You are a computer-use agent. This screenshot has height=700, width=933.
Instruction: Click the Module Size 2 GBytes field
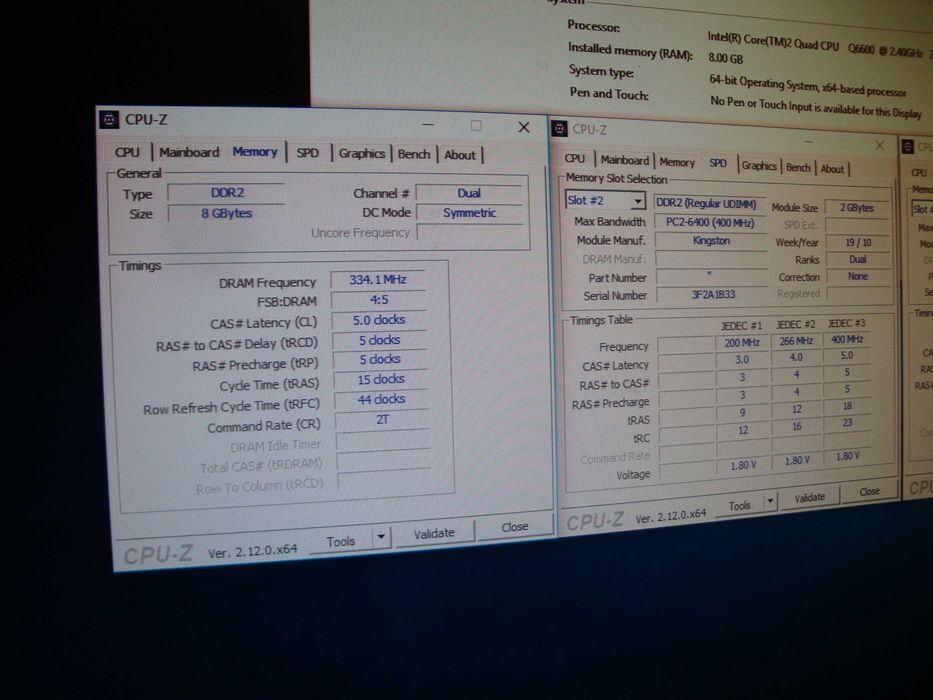857,208
